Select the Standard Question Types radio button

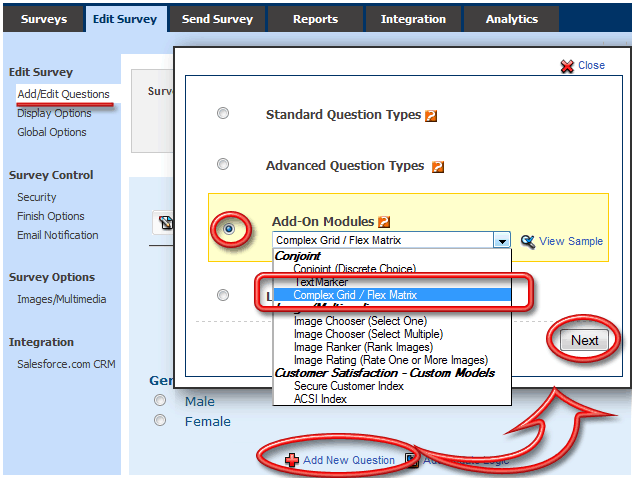(223, 113)
